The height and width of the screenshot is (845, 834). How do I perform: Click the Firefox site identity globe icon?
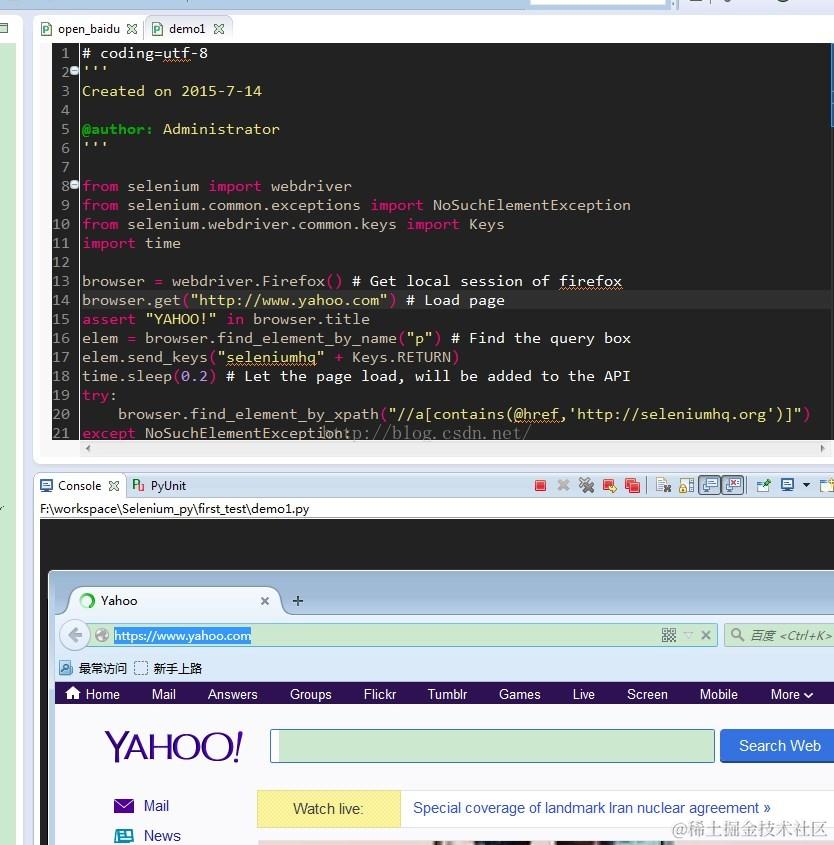point(102,635)
